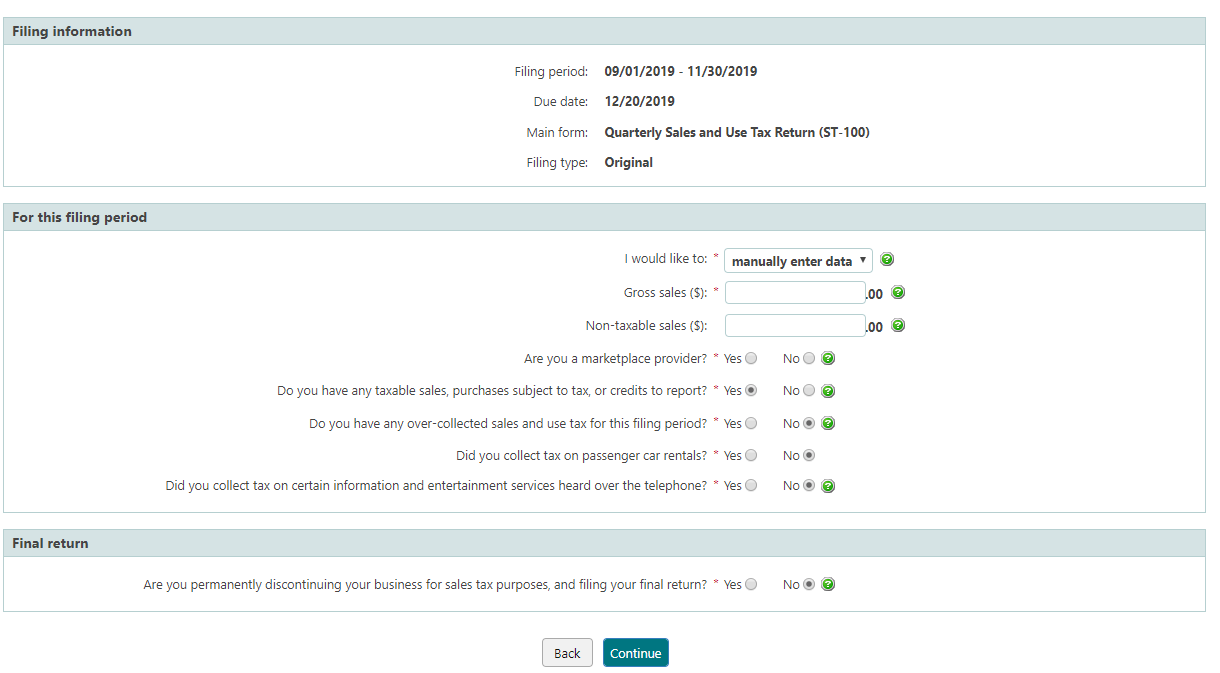The height and width of the screenshot is (673, 1220).
Task: Open help for telephone entertainment services question
Action: [828, 486]
